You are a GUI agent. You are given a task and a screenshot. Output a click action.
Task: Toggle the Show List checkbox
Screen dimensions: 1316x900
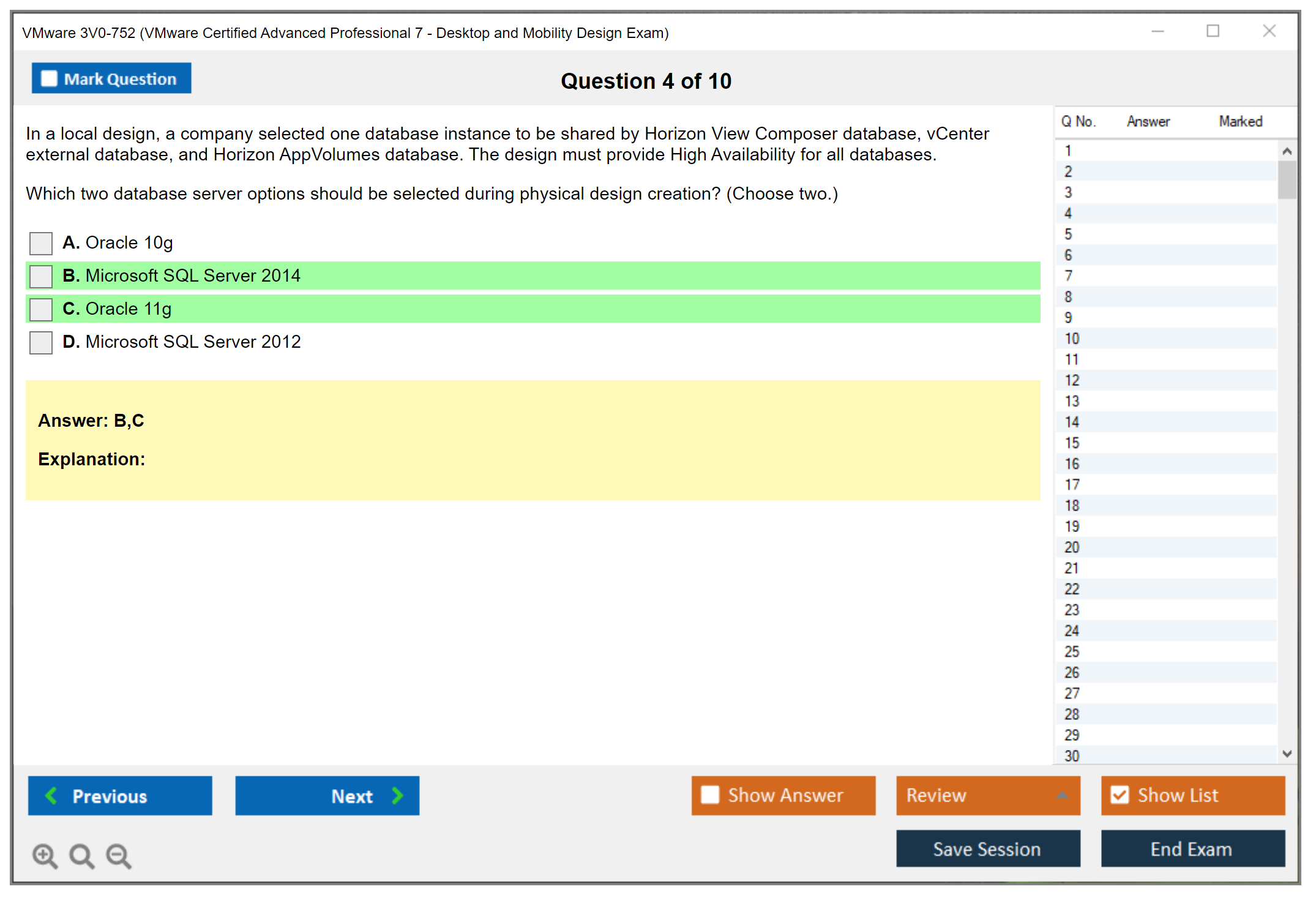coord(1120,795)
